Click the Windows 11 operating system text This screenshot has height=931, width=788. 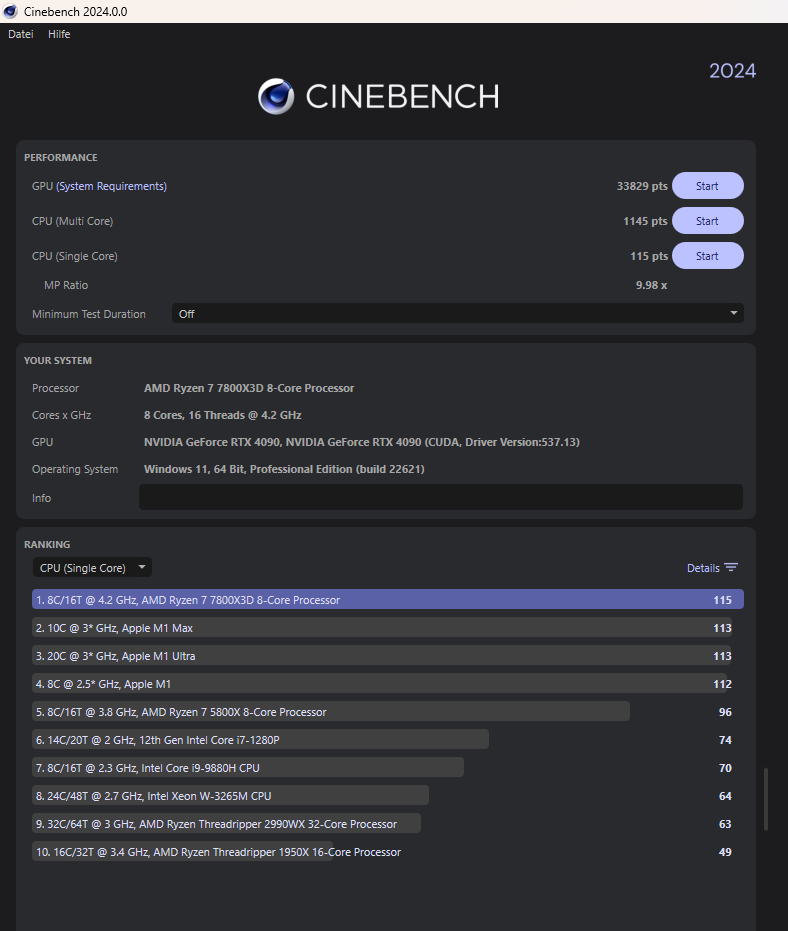(284, 469)
